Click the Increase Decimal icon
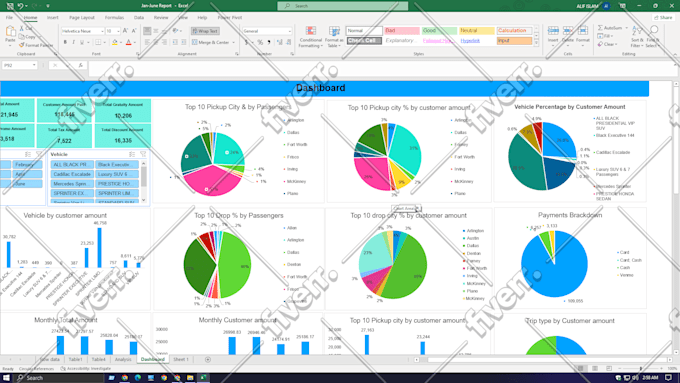This screenshot has height=383, width=680. click(x=279, y=42)
